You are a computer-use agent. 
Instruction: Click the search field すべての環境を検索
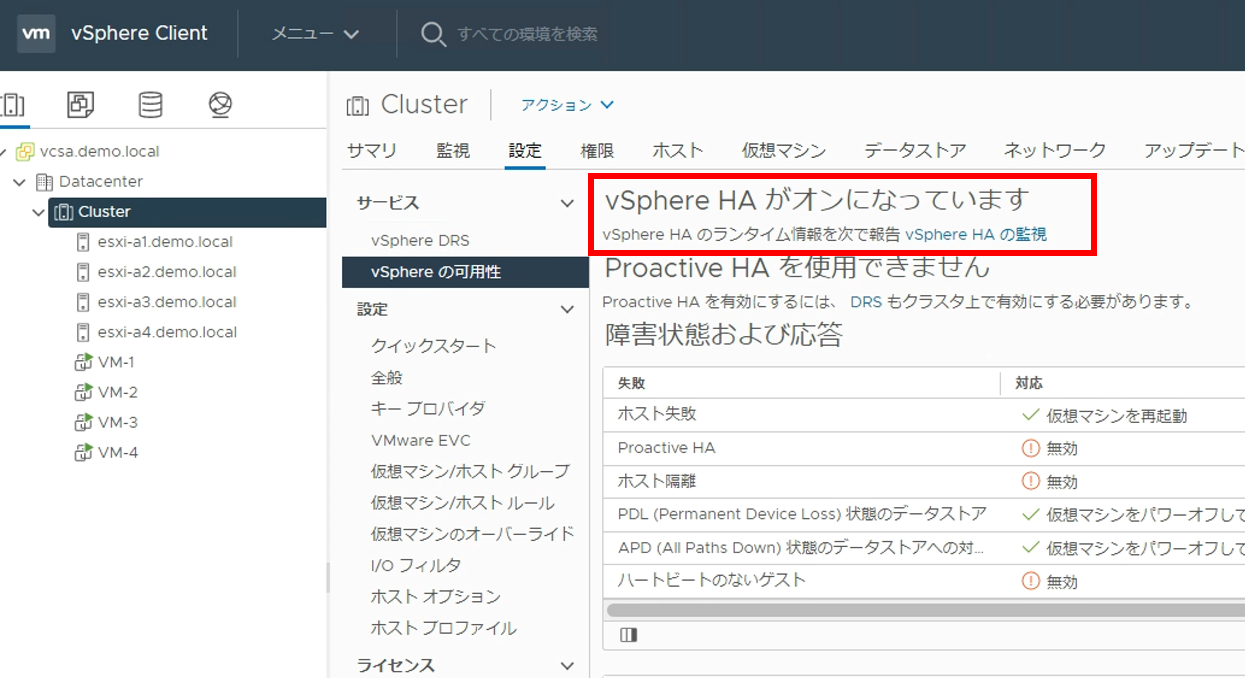527,34
